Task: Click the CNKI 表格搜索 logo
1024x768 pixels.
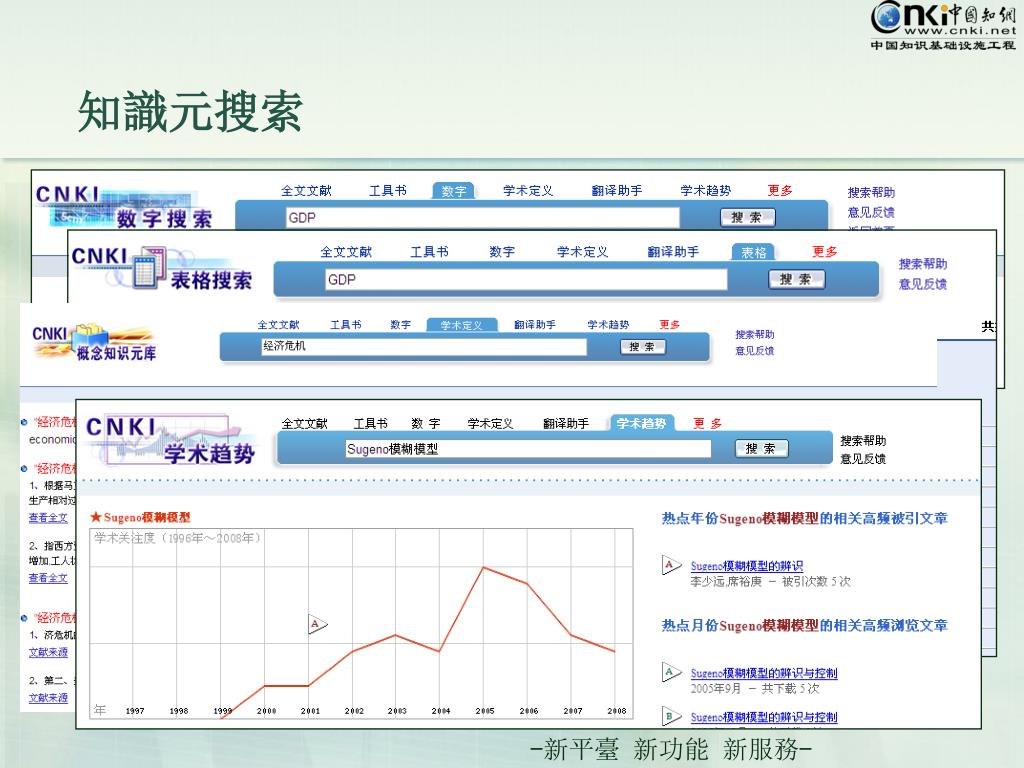Action: click(161, 268)
